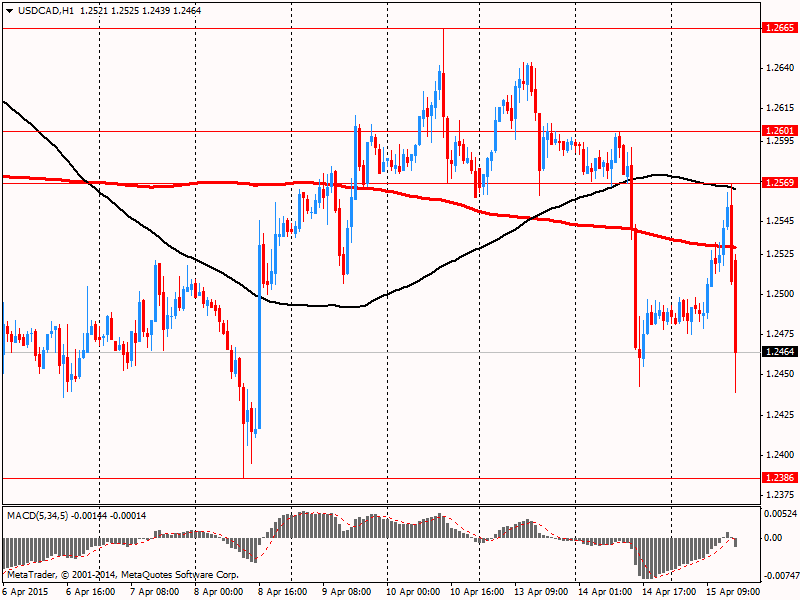Click the 1.2450 price axis value
This screenshot has width=800, height=600.
(780, 374)
